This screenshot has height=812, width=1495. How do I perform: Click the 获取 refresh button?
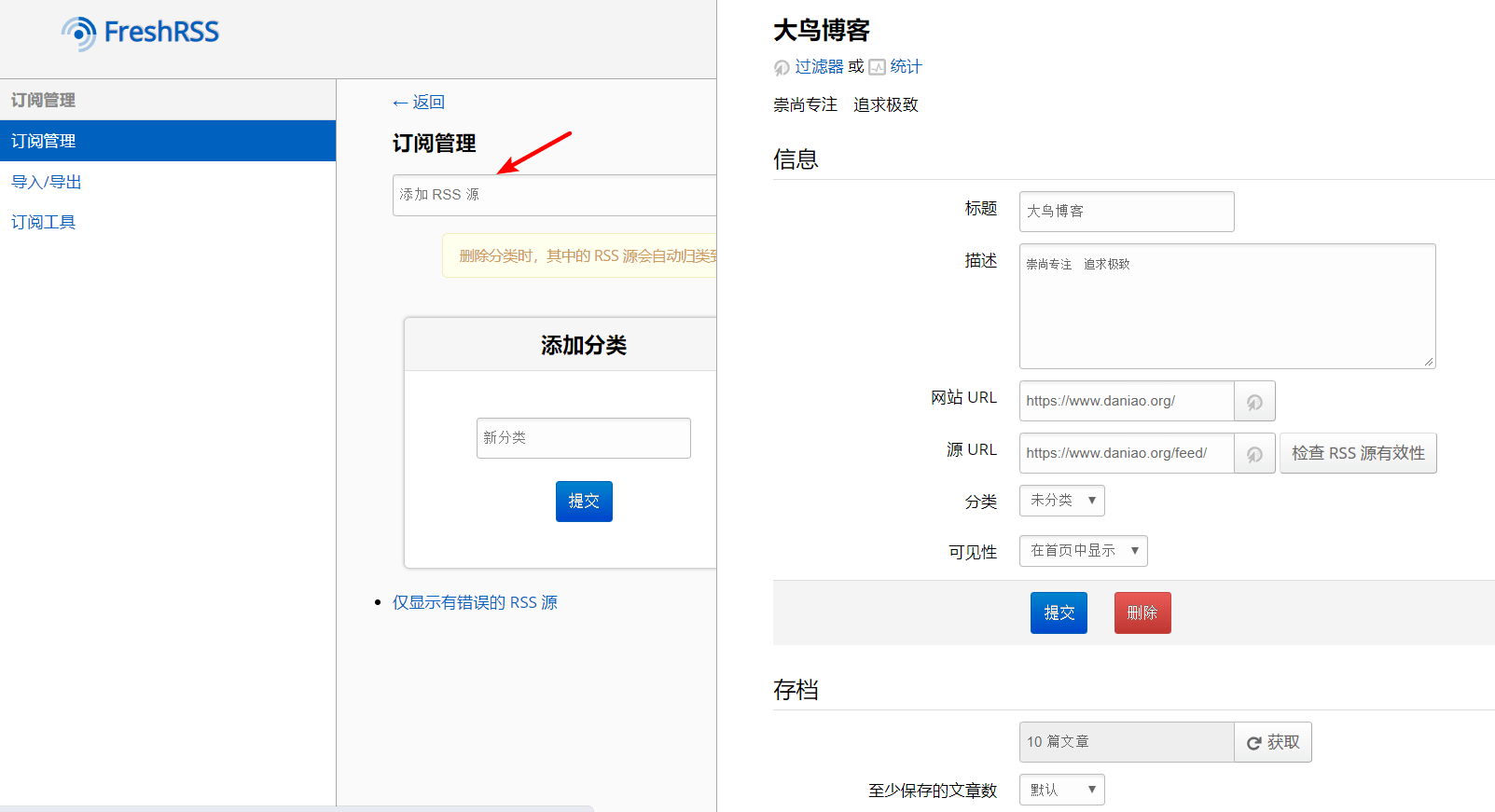pyautogui.click(x=1273, y=742)
